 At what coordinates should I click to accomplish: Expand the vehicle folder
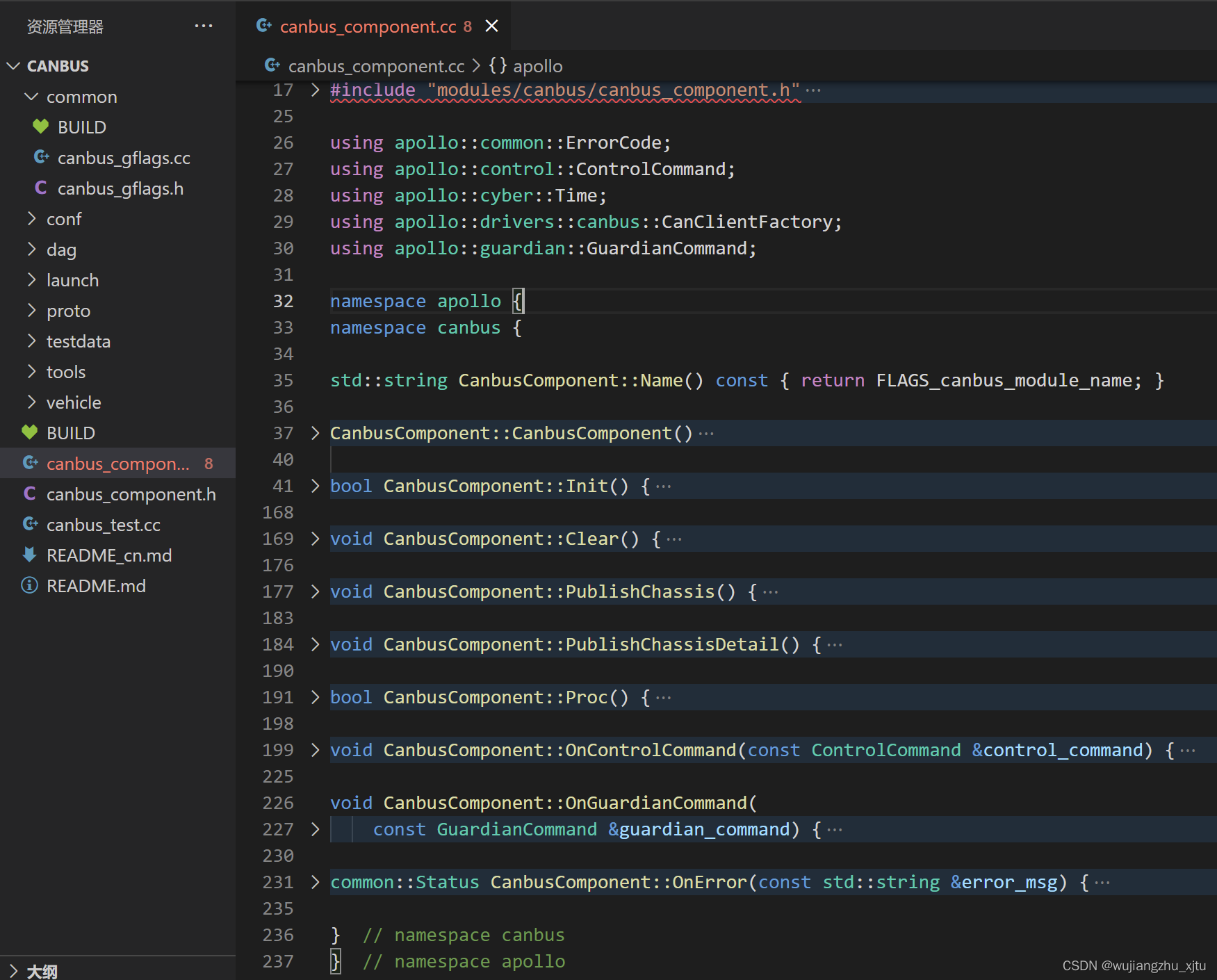pos(31,402)
